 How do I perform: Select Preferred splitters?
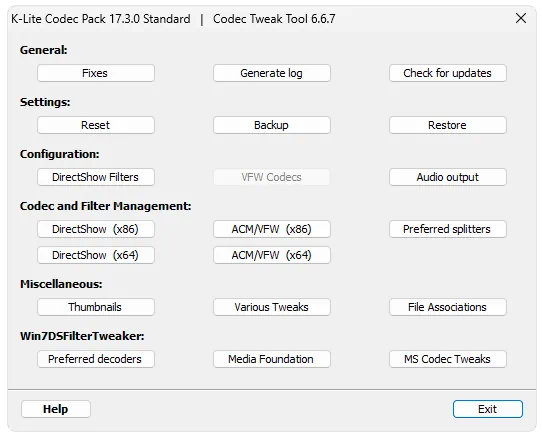click(x=448, y=229)
